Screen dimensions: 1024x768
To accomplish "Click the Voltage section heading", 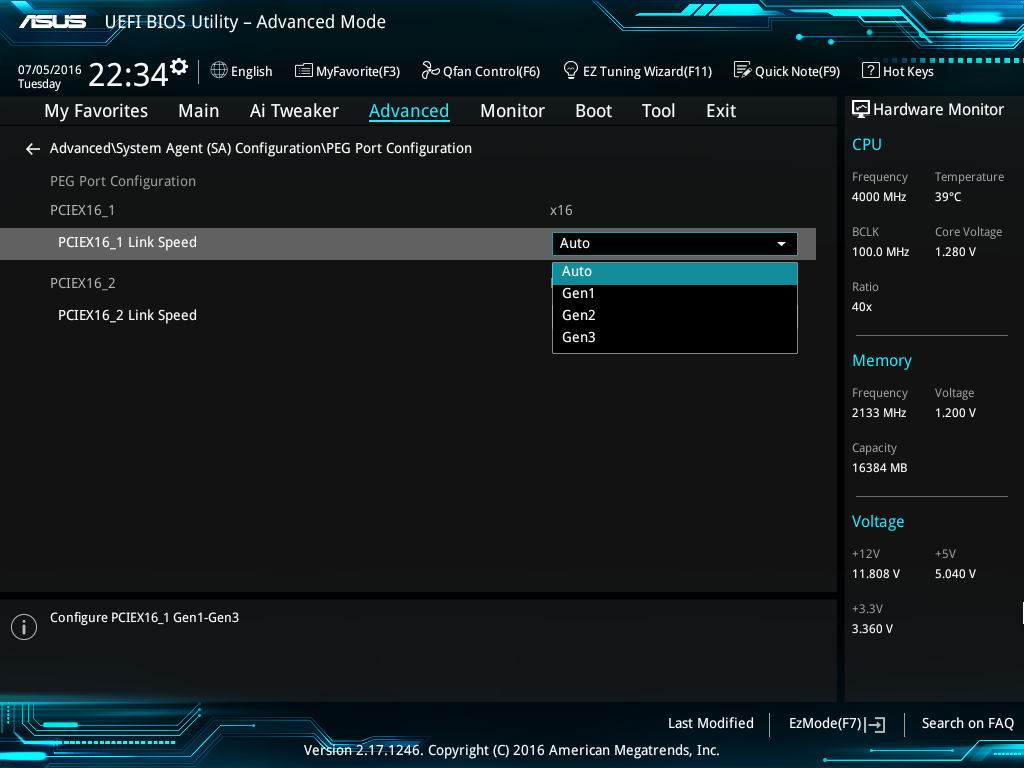I will [x=878, y=521].
